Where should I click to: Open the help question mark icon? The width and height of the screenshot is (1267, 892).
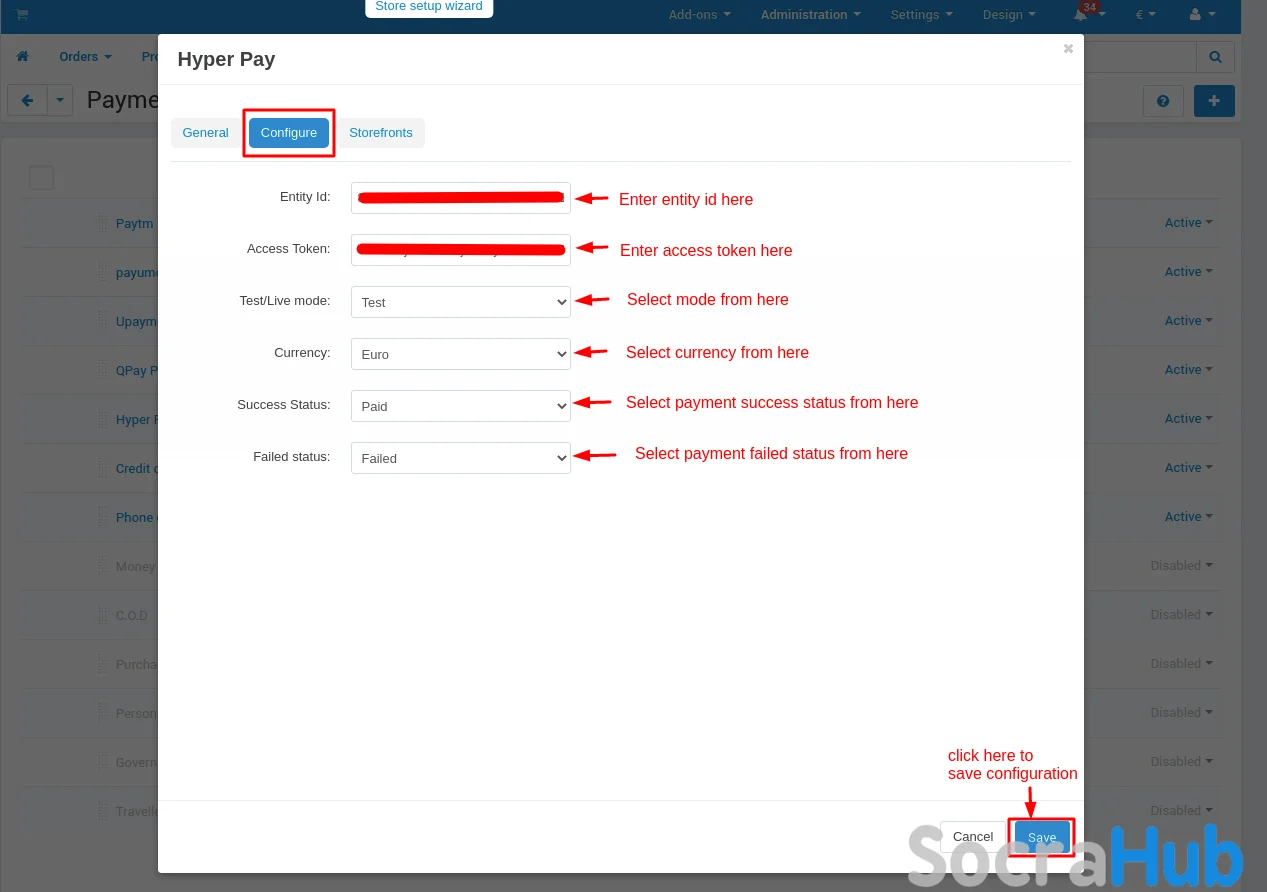pos(1163,101)
